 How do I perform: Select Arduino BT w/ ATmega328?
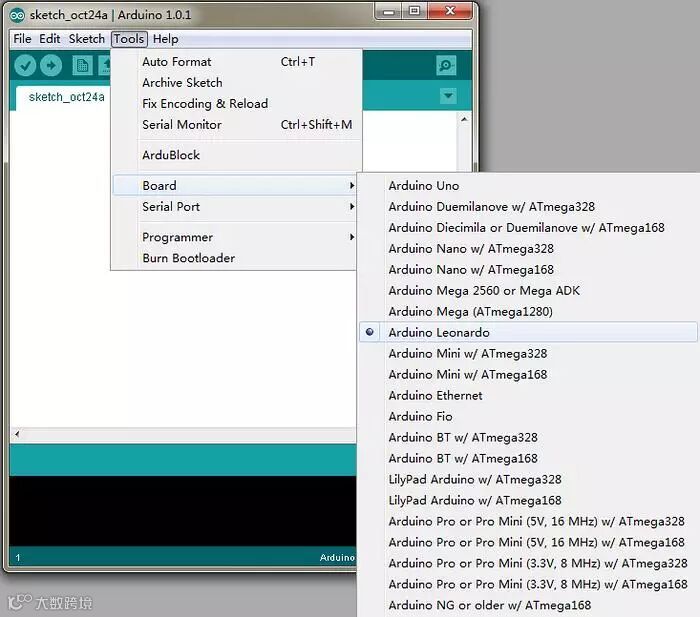[x=528, y=437]
